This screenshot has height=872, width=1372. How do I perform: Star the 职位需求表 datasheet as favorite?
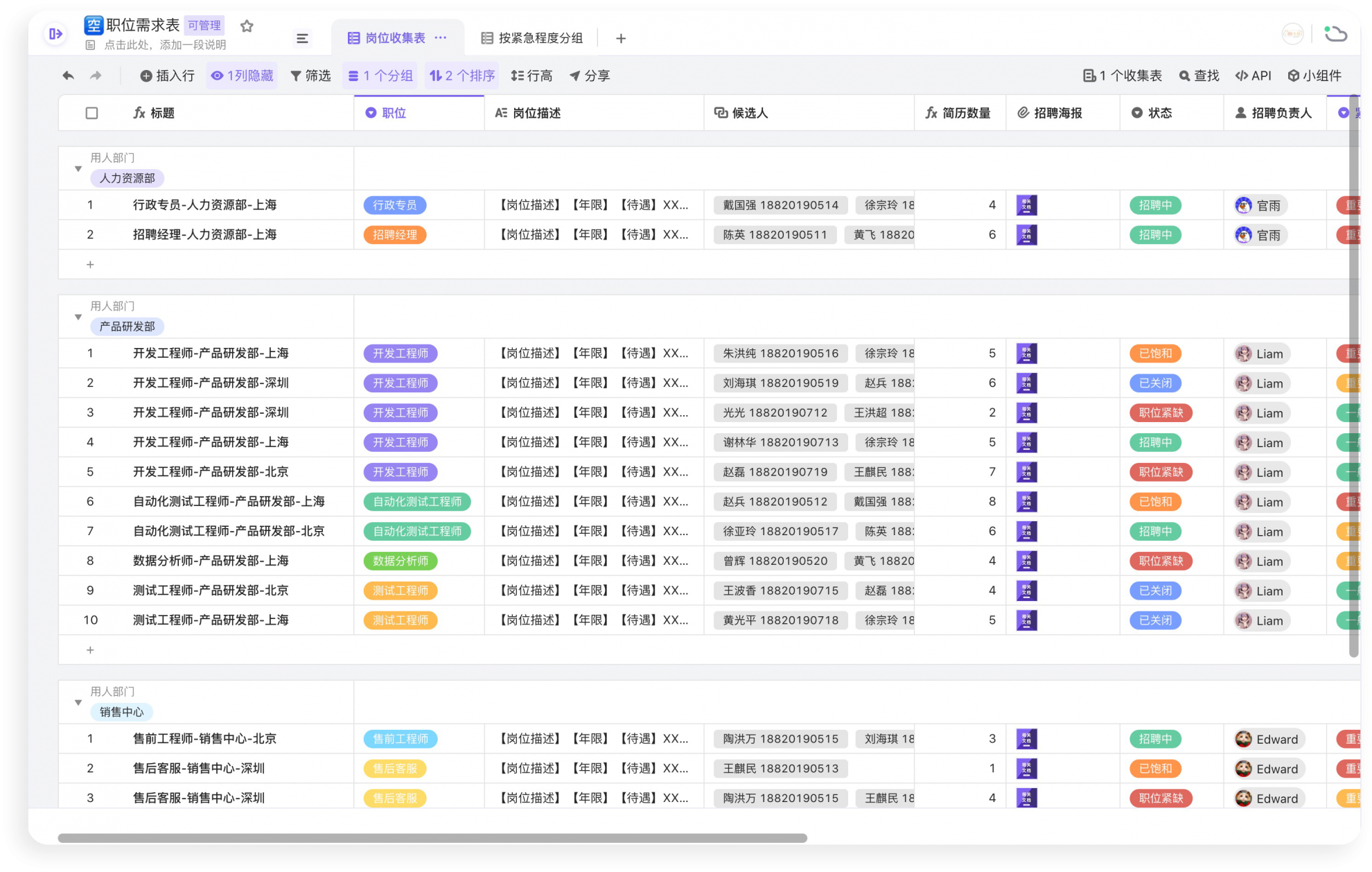(x=247, y=26)
